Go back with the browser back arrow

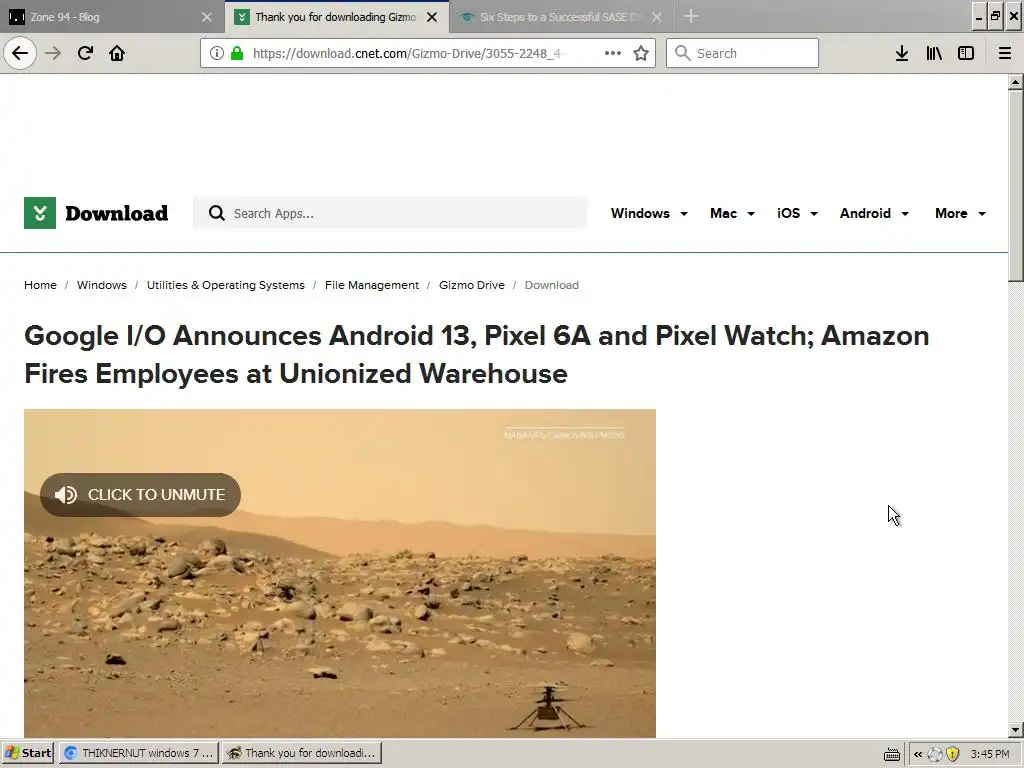tap(20, 53)
